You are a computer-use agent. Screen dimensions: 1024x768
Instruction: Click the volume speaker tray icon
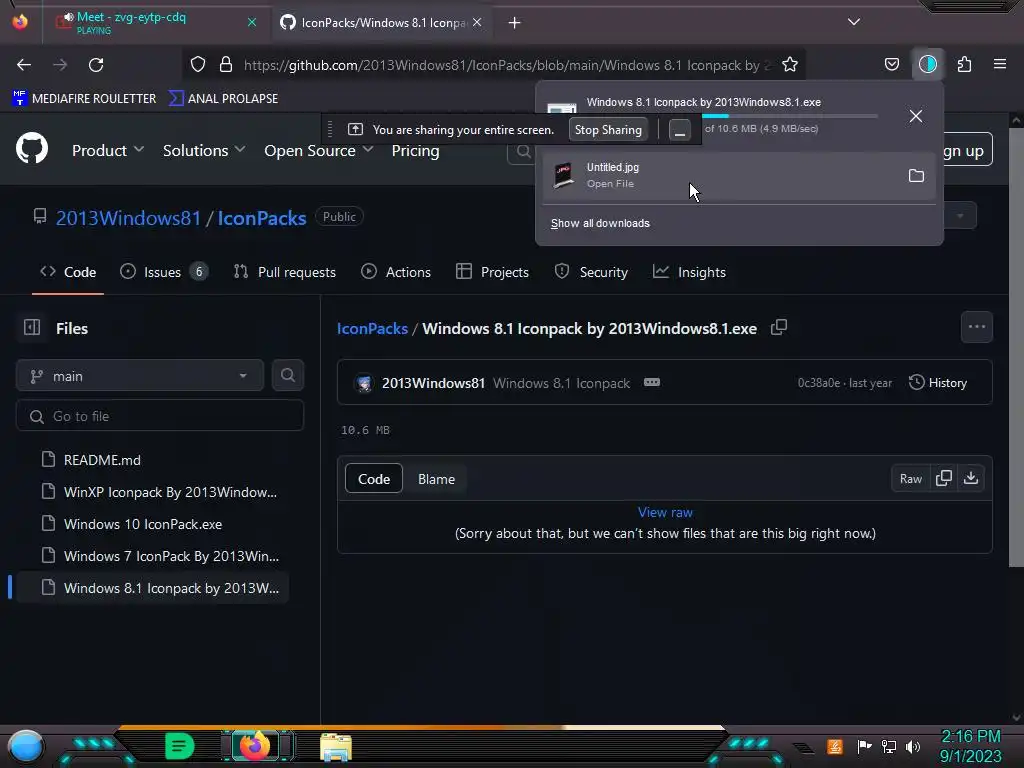click(x=913, y=746)
